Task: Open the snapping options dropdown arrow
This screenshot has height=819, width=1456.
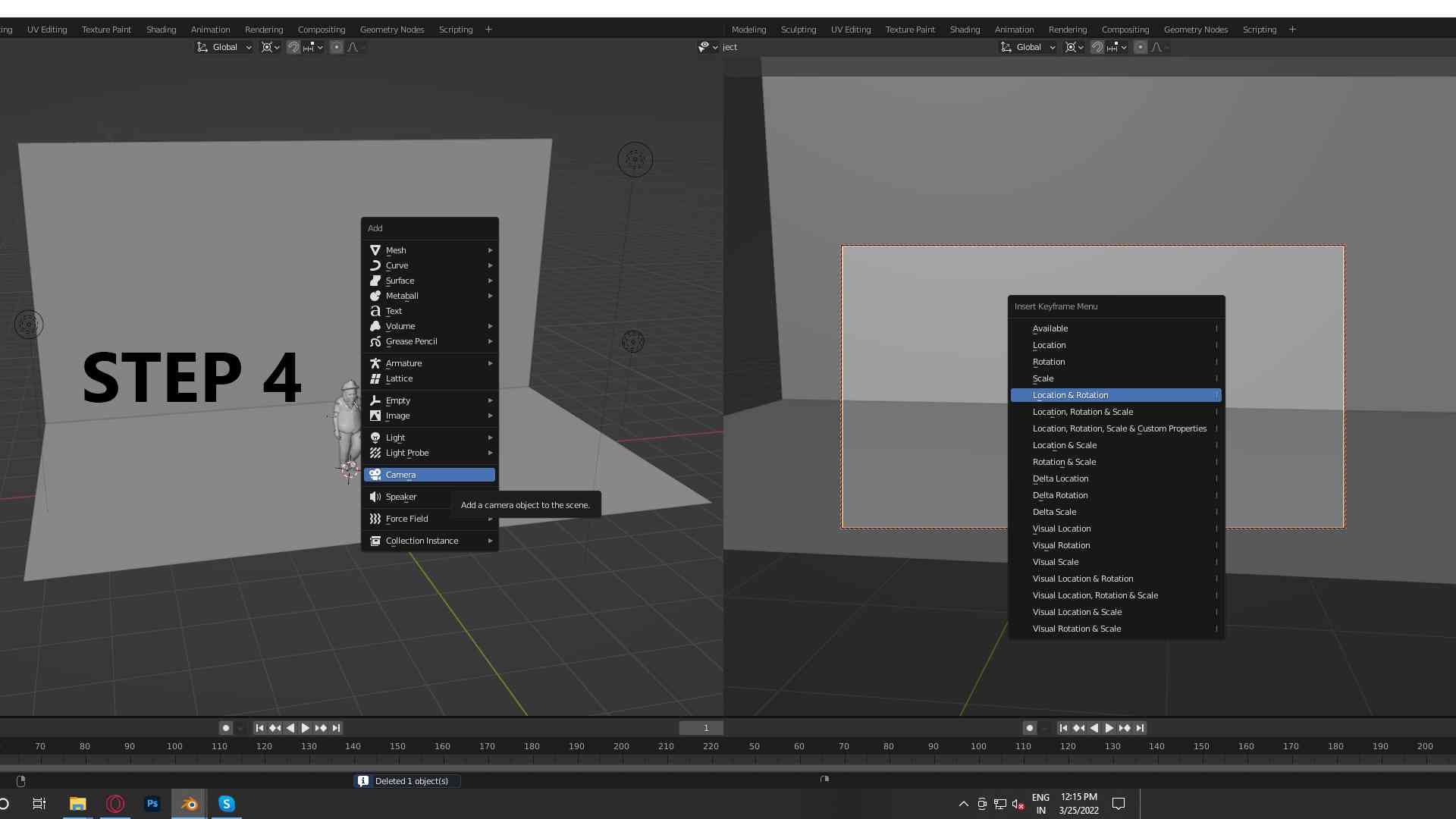Action: click(321, 46)
